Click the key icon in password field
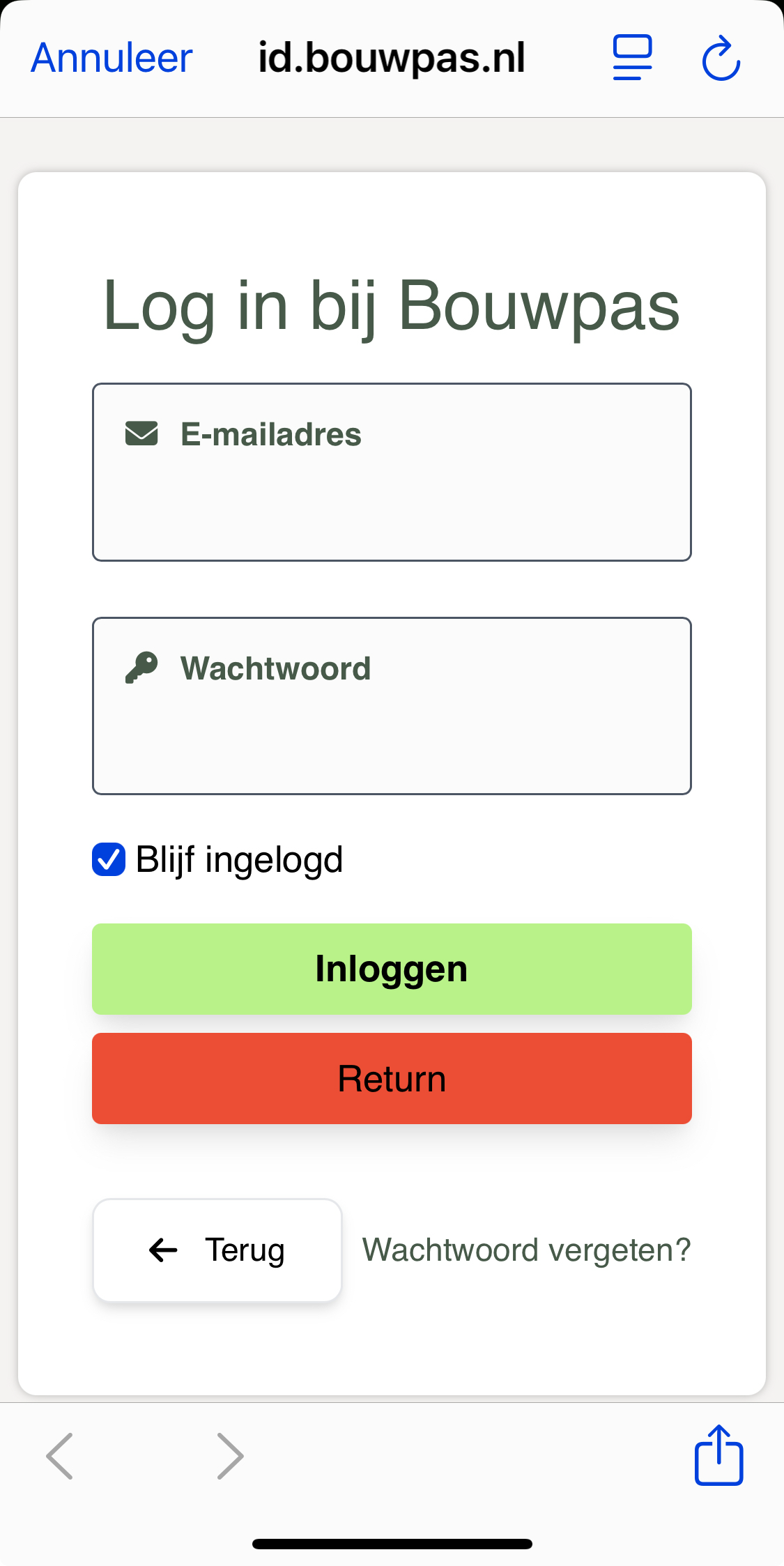The width and height of the screenshot is (784, 1566). coord(141,668)
